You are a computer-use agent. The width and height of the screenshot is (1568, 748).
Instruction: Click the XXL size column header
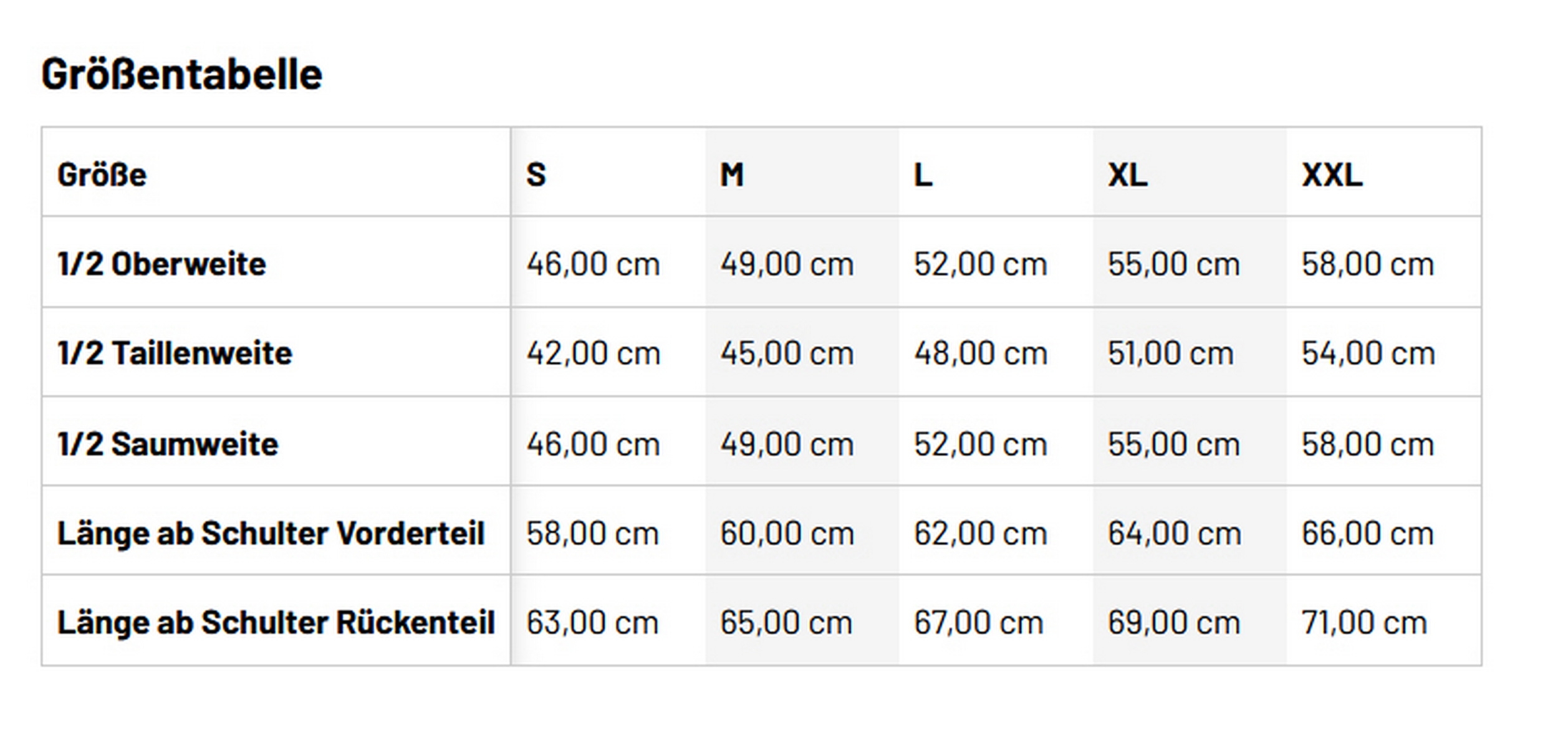click(x=1332, y=175)
